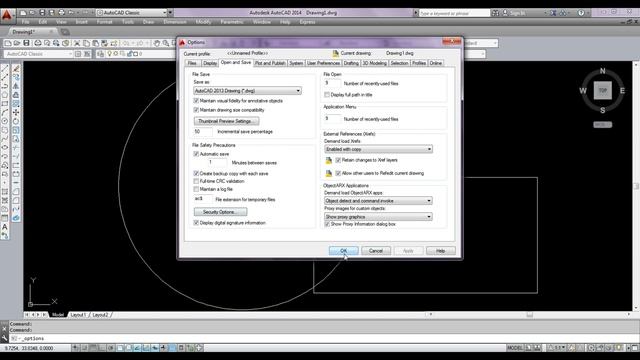Click the Layer Properties Manager icon
The width and height of the screenshot is (640, 360).
(100, 54)
